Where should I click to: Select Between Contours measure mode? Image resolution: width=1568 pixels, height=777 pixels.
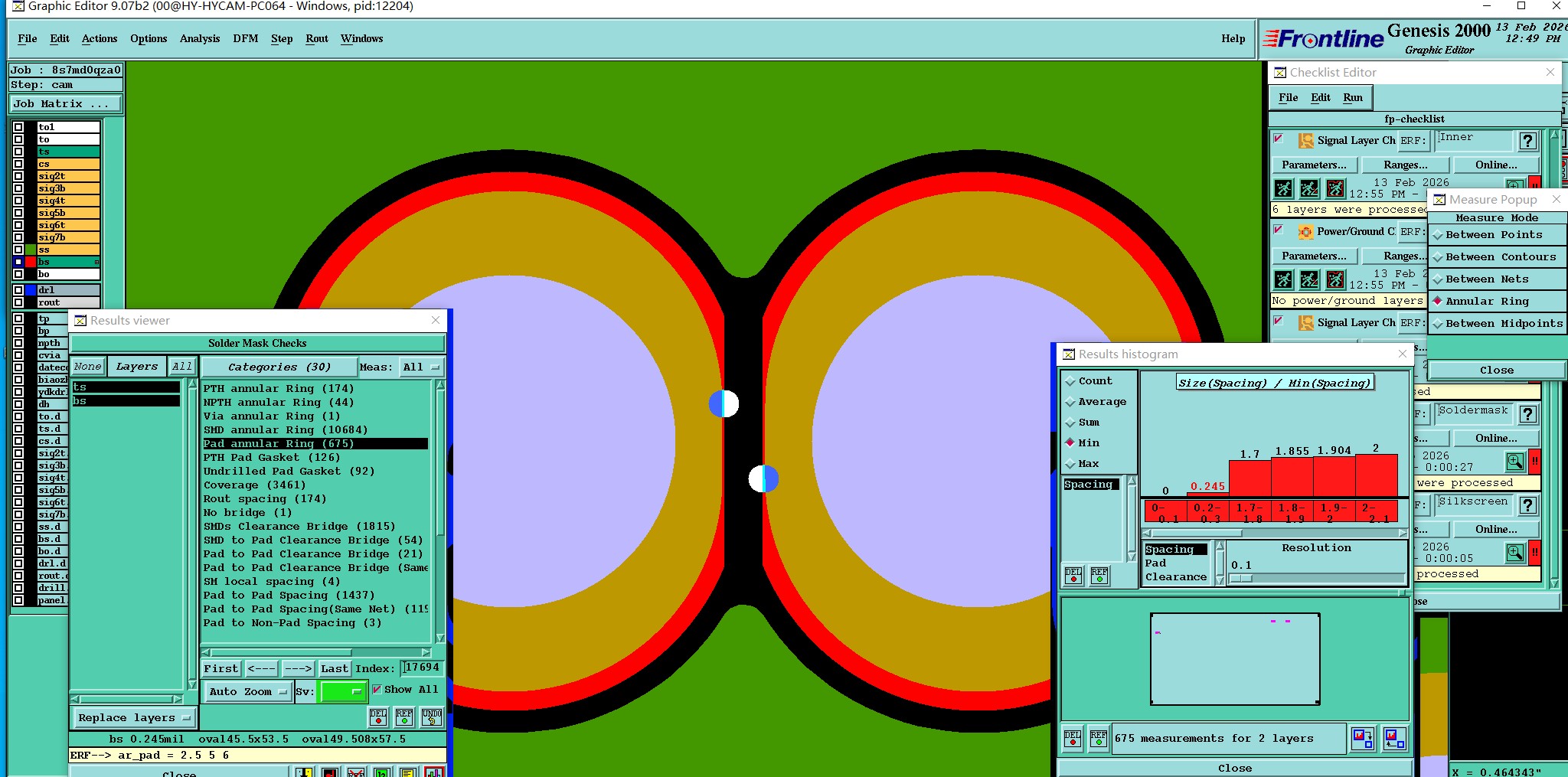1496,257
